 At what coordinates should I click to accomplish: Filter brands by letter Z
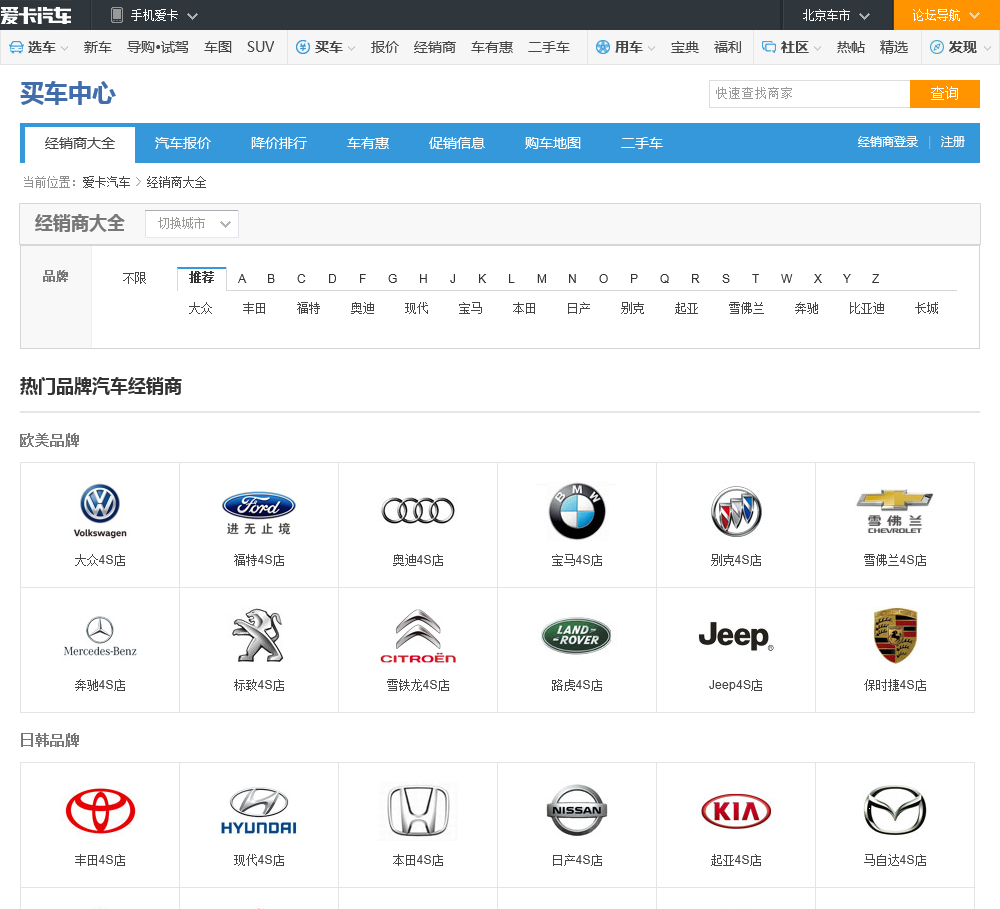876,279
